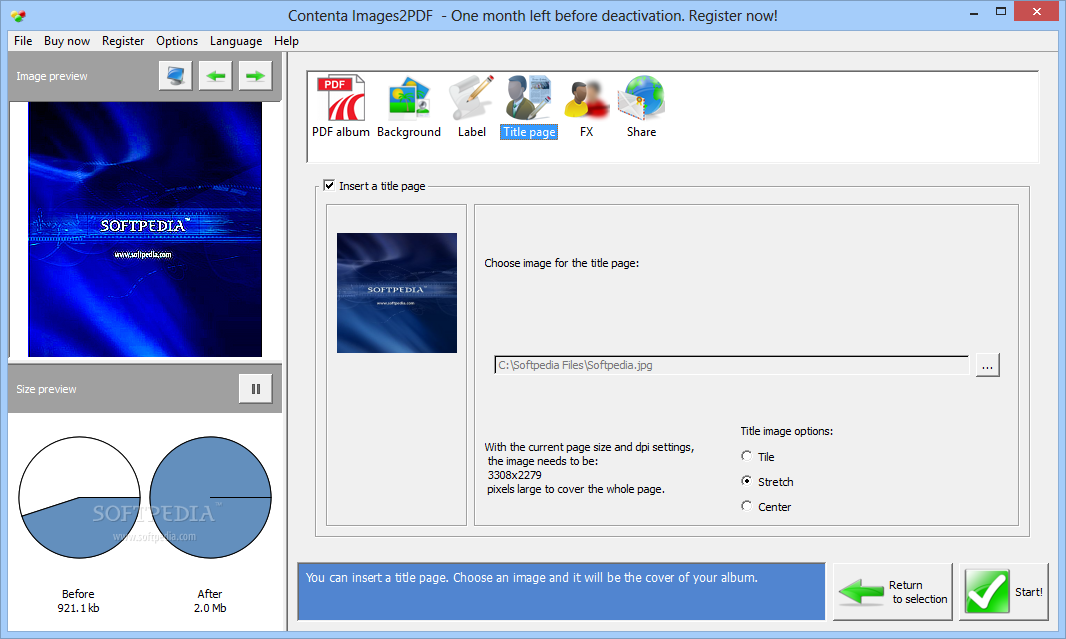Go to previous image with left arrow

coord(216,75)
